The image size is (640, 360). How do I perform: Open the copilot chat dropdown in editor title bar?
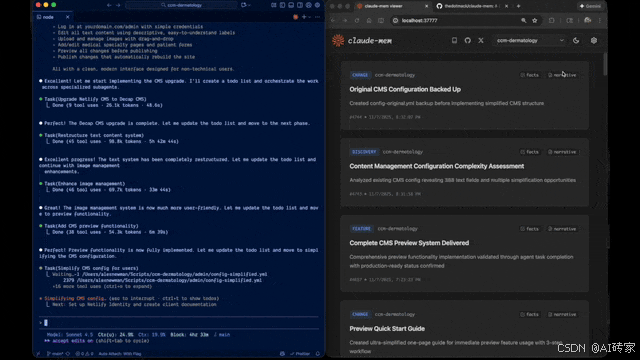[246, 5]
